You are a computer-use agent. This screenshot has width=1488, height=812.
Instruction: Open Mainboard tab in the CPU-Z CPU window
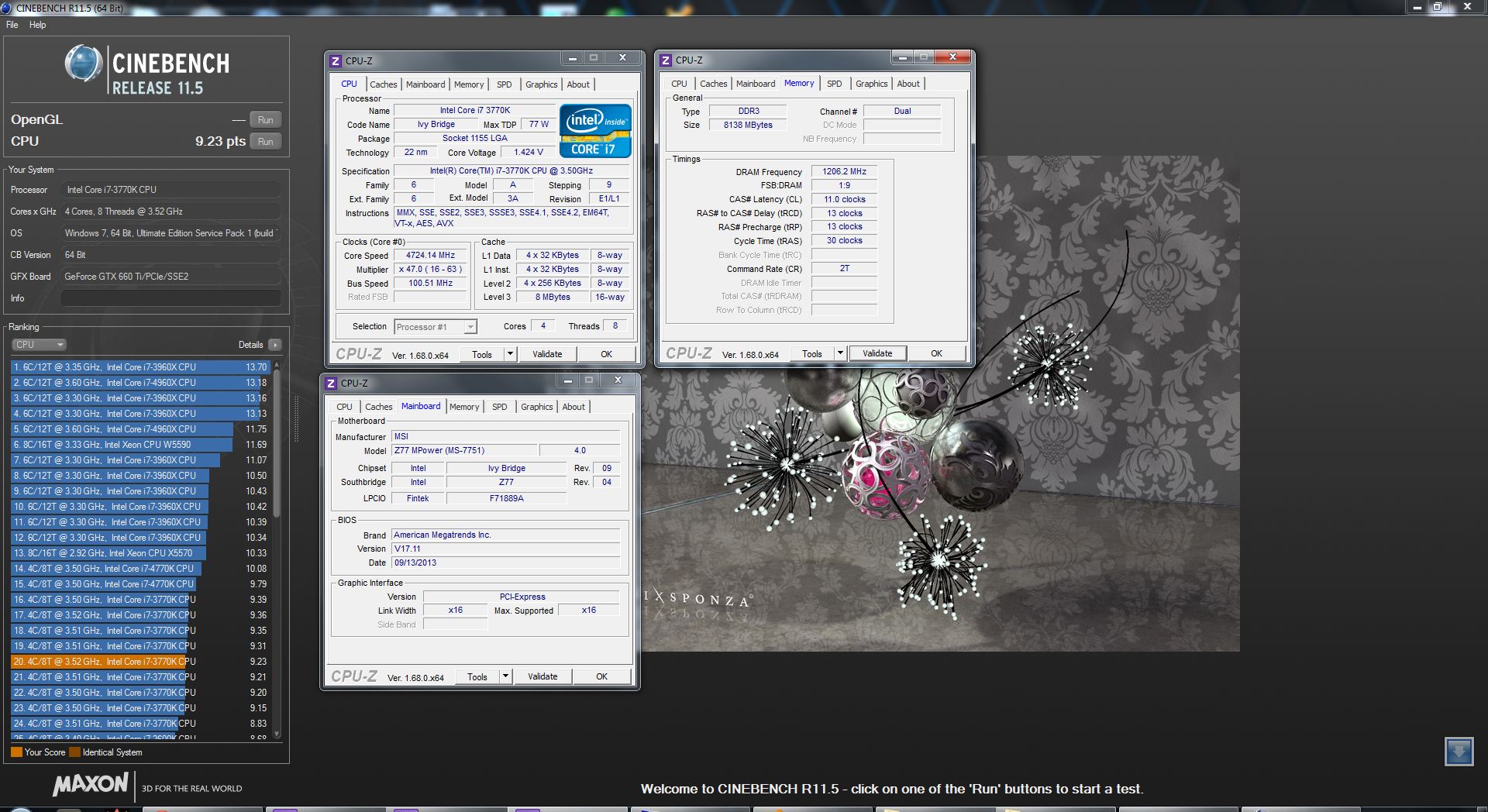(x=425, y=84)
